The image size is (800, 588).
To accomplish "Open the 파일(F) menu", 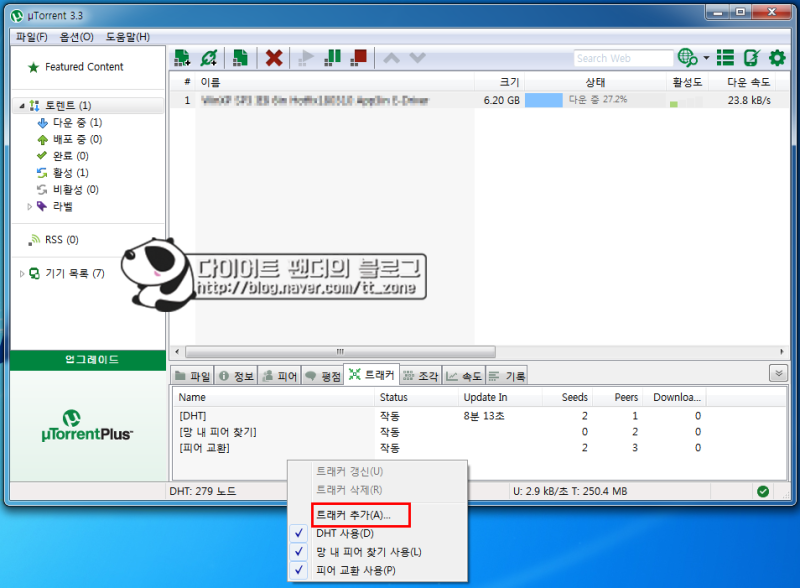I will [x=32, y=37].
